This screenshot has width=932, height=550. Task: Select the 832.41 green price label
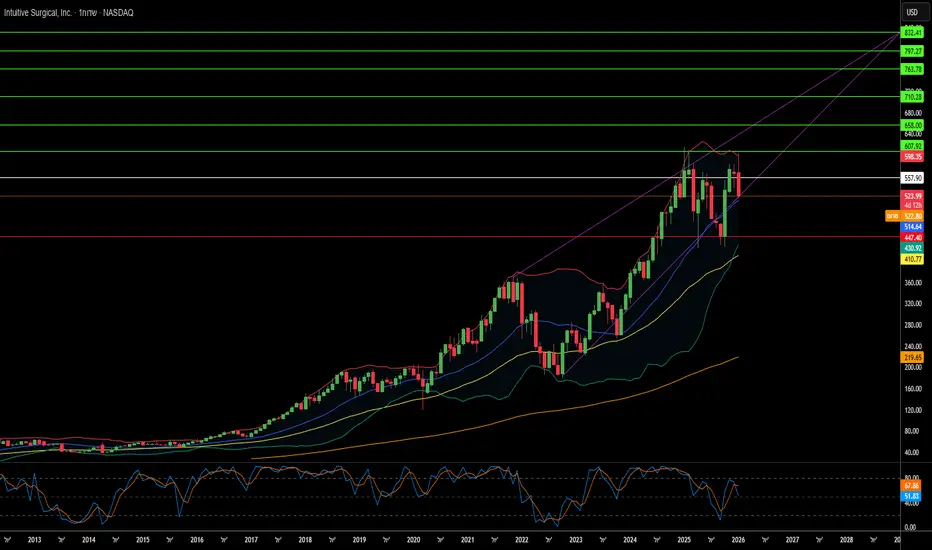click(x=911, y=32)
